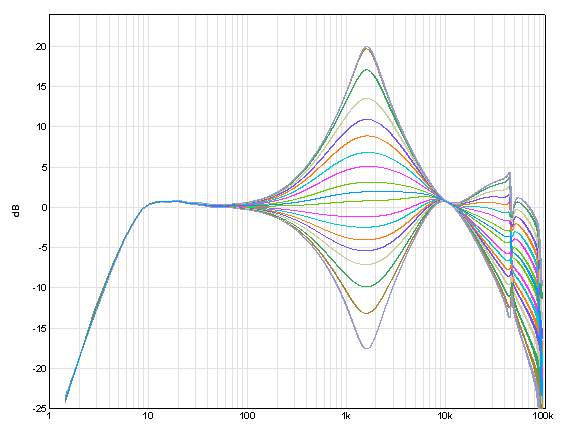Click the 0 dB y-axis label
This screenshot has width=562, height=430.
click(x=44, y=208)
